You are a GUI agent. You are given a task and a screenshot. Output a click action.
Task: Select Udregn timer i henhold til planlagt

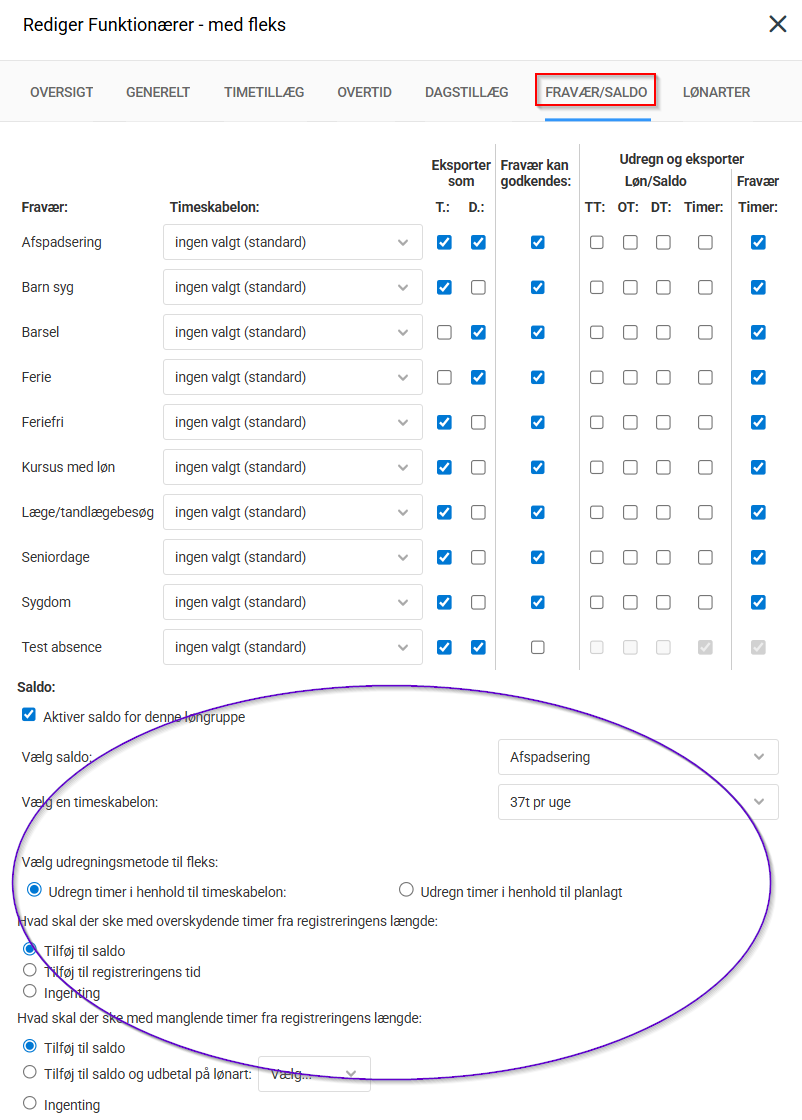click(406, 890)
